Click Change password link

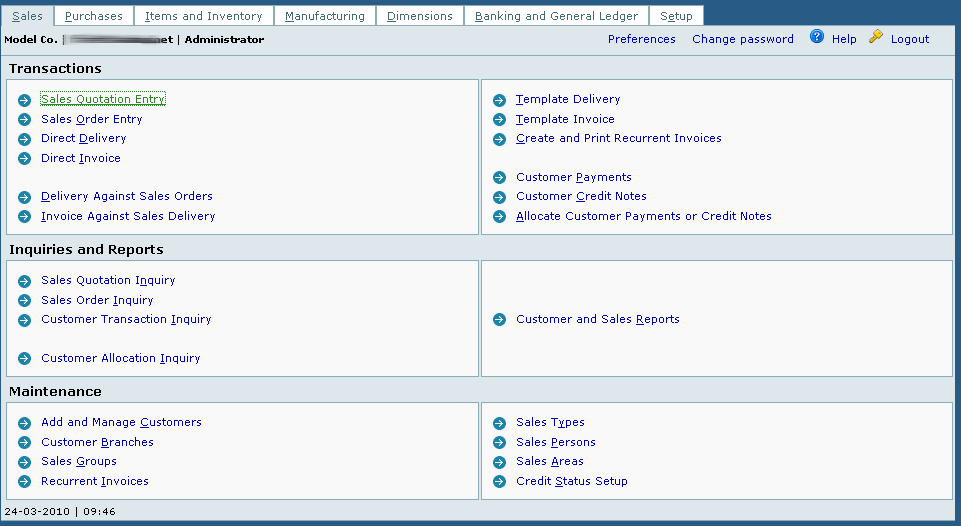tap(743, 39)
